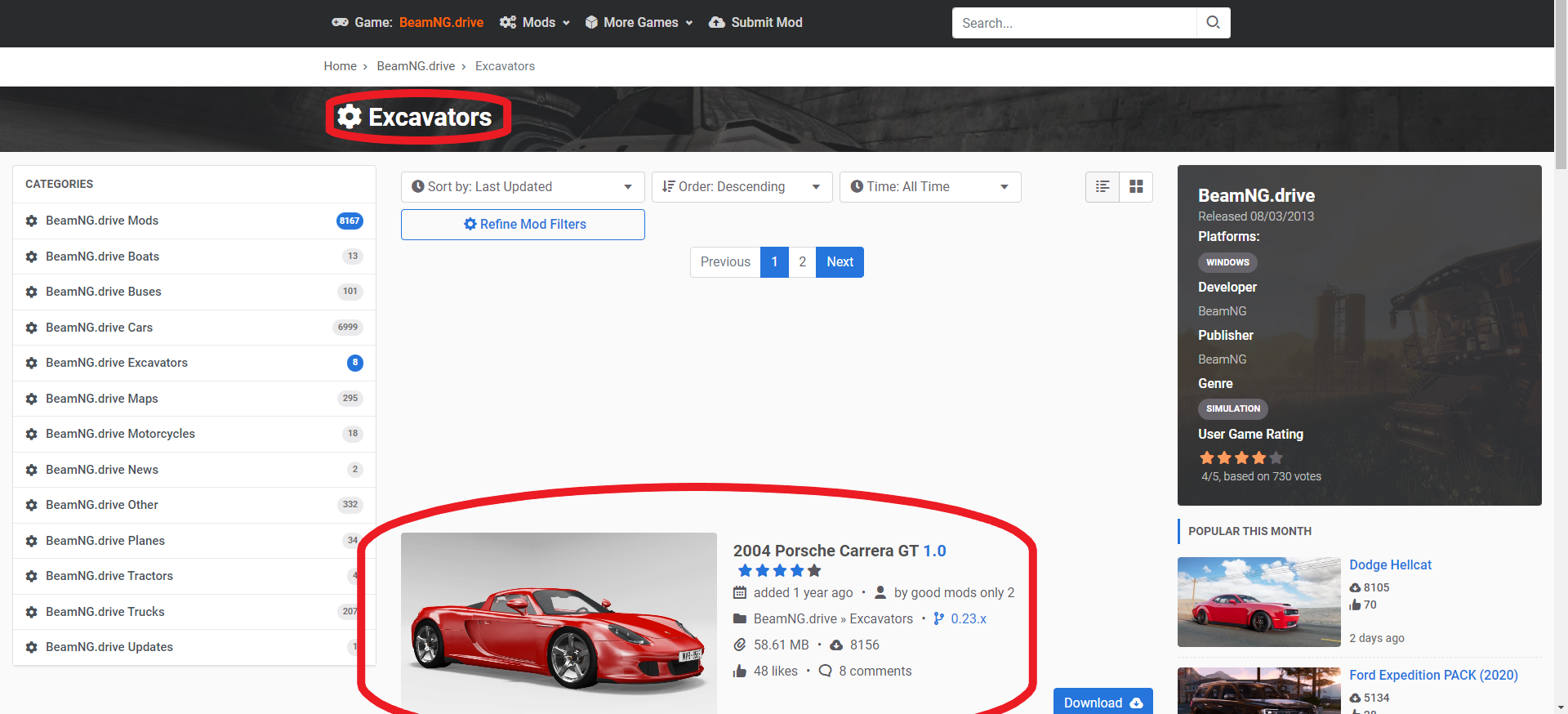
Task: Click gear icon beside BeamNG.drive Maps
Action: (32, 399)
